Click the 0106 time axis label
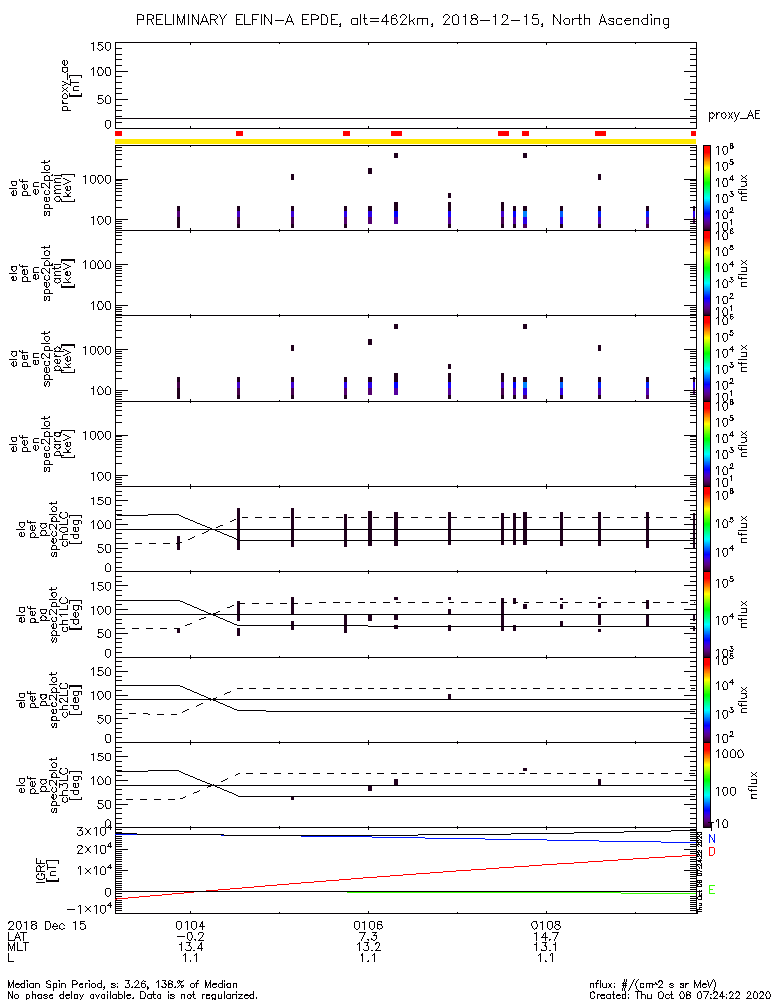775x1000 pixels. pos(368,926)
